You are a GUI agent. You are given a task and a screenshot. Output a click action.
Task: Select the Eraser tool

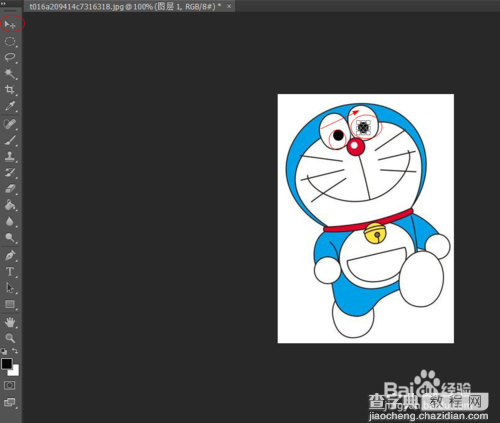pyautogui.click(x=10, y=189)
